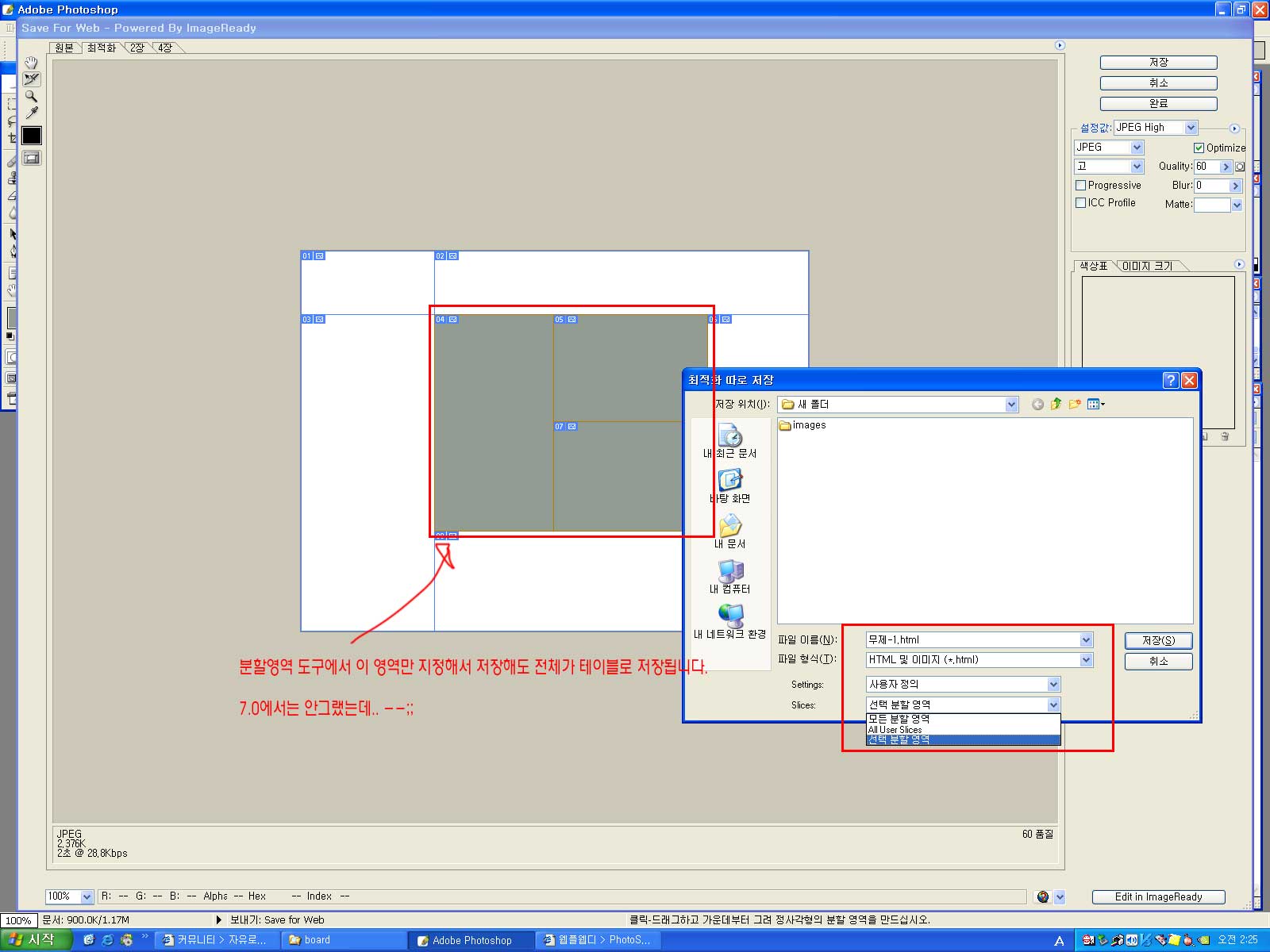Open the JPEG High preset dropdown
The width and height of the screenshot is (1270, 952).
1191,128
